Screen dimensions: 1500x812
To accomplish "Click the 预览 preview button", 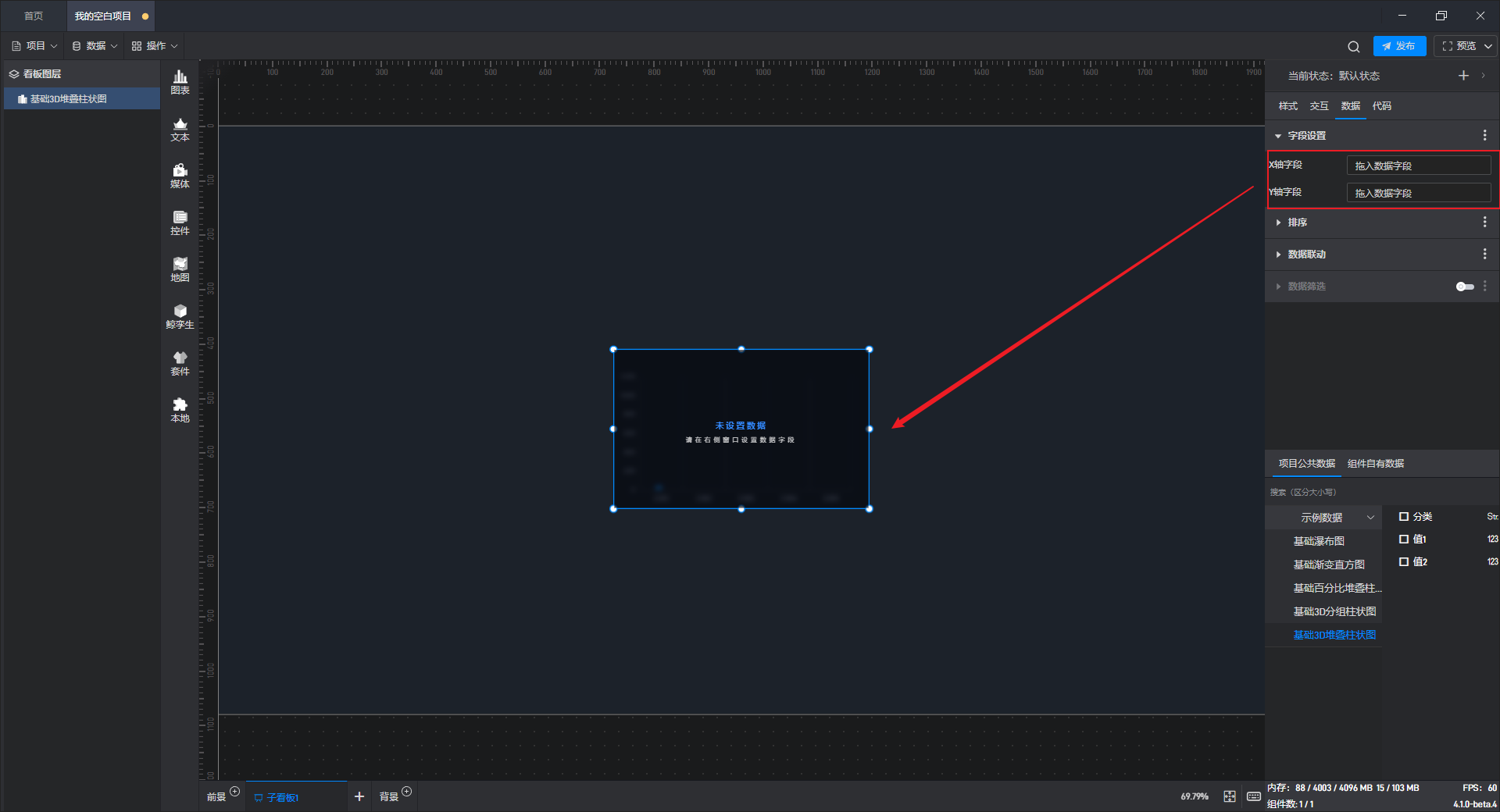I will [1459, 46].
